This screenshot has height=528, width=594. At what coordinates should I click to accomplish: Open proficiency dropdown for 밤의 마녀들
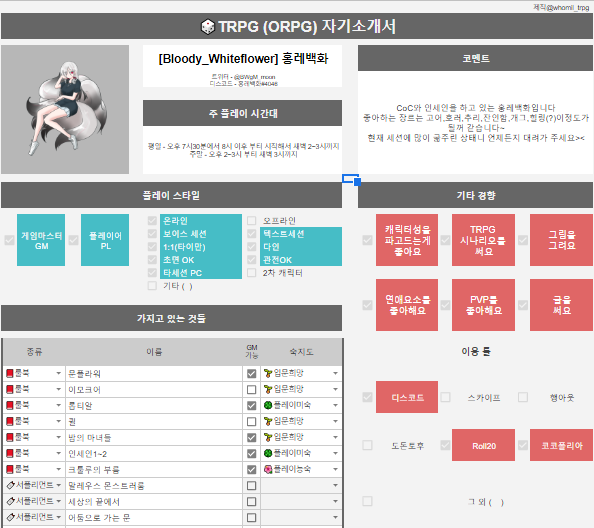point(335,437)
